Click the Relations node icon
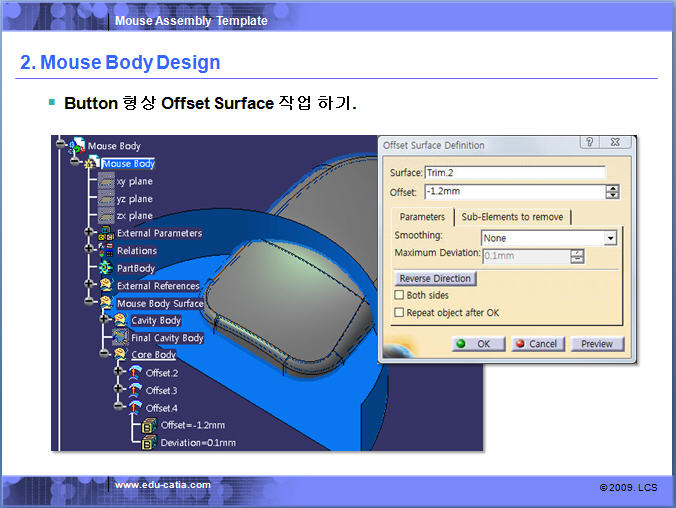Viewport: 676px width, 508px height. point(106,251)
